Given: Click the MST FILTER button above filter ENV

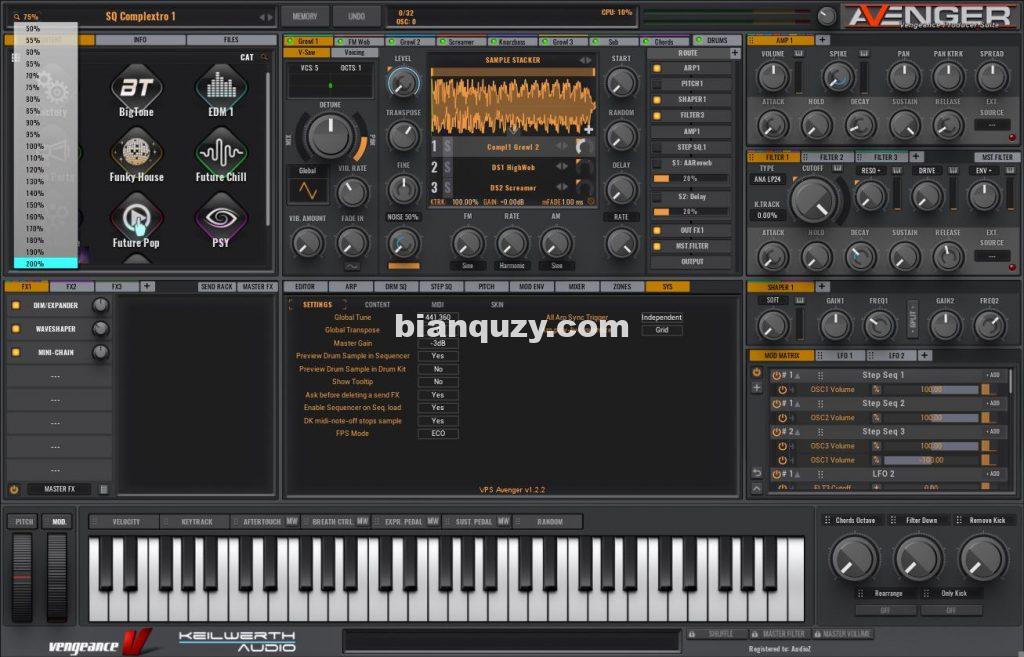Looking at the screenshot, I should tap(997, 157).
